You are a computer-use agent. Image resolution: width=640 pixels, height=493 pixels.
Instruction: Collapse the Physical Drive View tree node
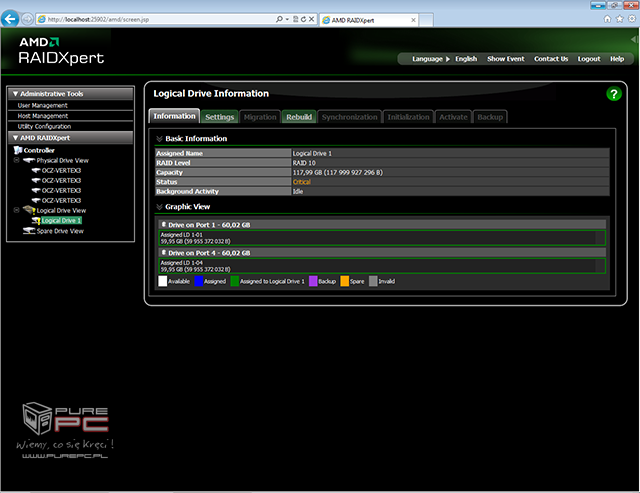16,160
